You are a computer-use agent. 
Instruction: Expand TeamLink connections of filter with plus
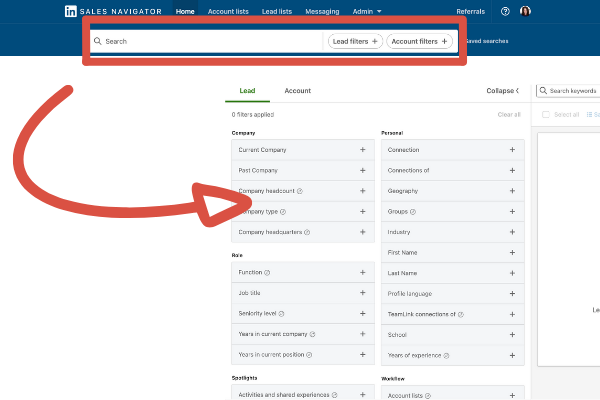pyautogui.click(x=512, y=314)
